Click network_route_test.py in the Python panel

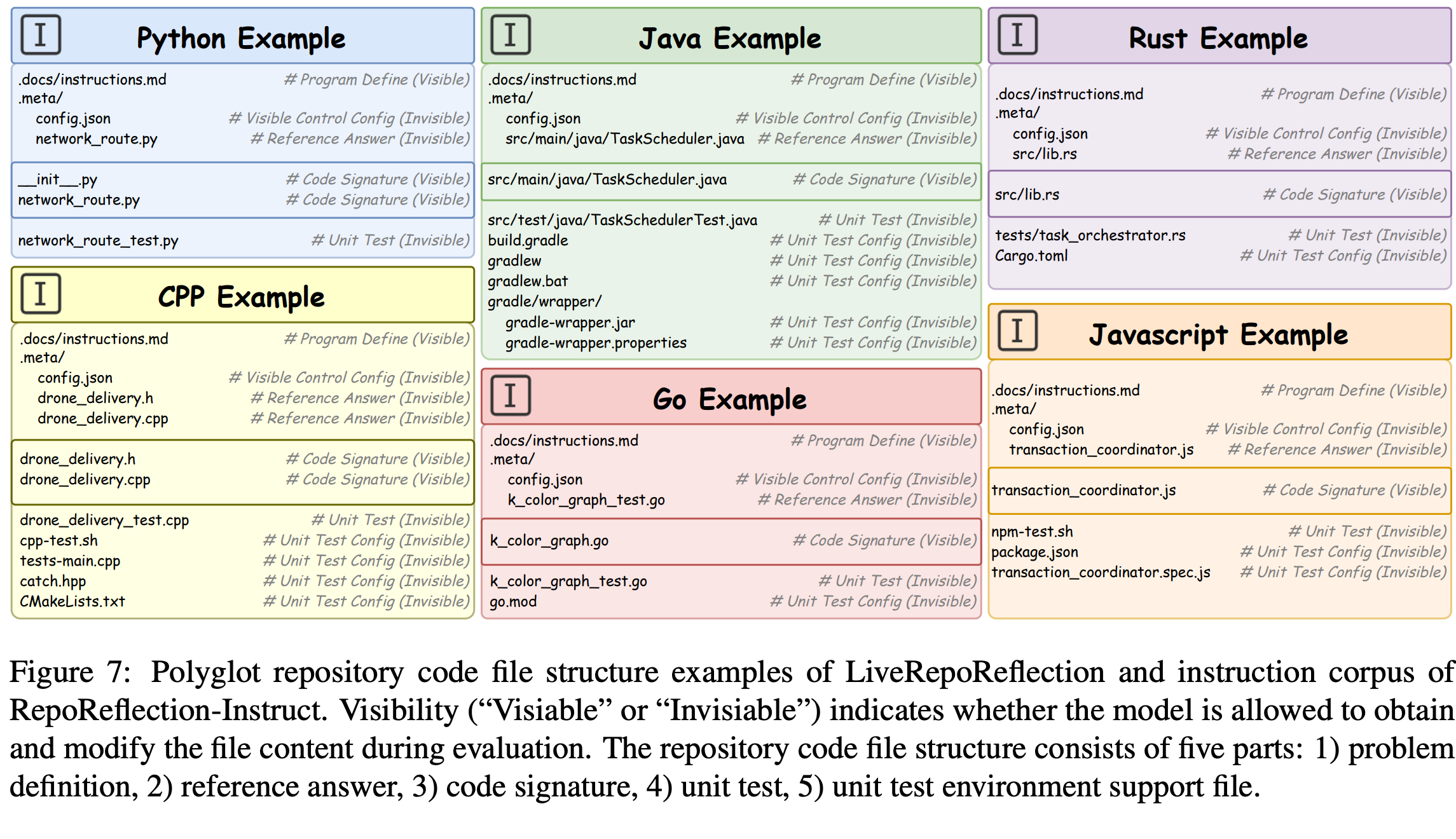98,241
